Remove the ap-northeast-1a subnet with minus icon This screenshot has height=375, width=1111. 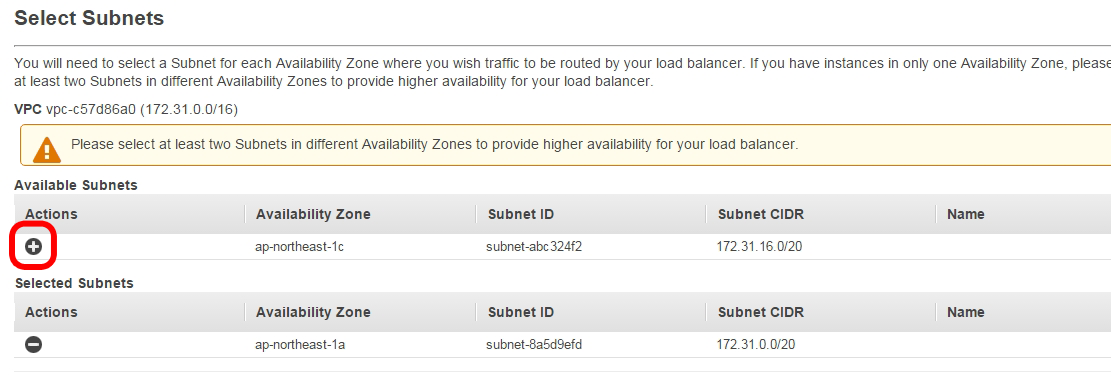tap(33, 345)
